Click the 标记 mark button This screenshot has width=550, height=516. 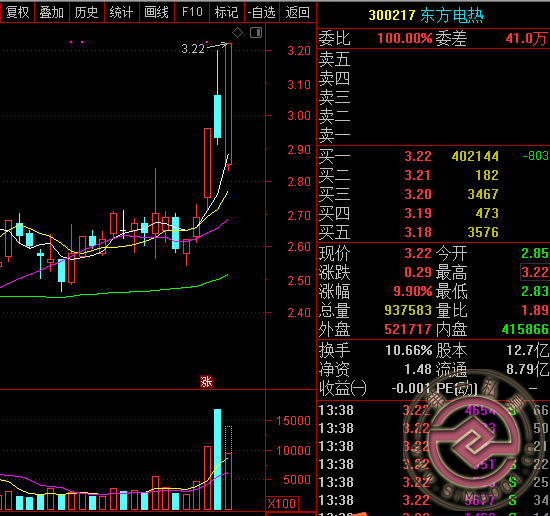point(227,12)
